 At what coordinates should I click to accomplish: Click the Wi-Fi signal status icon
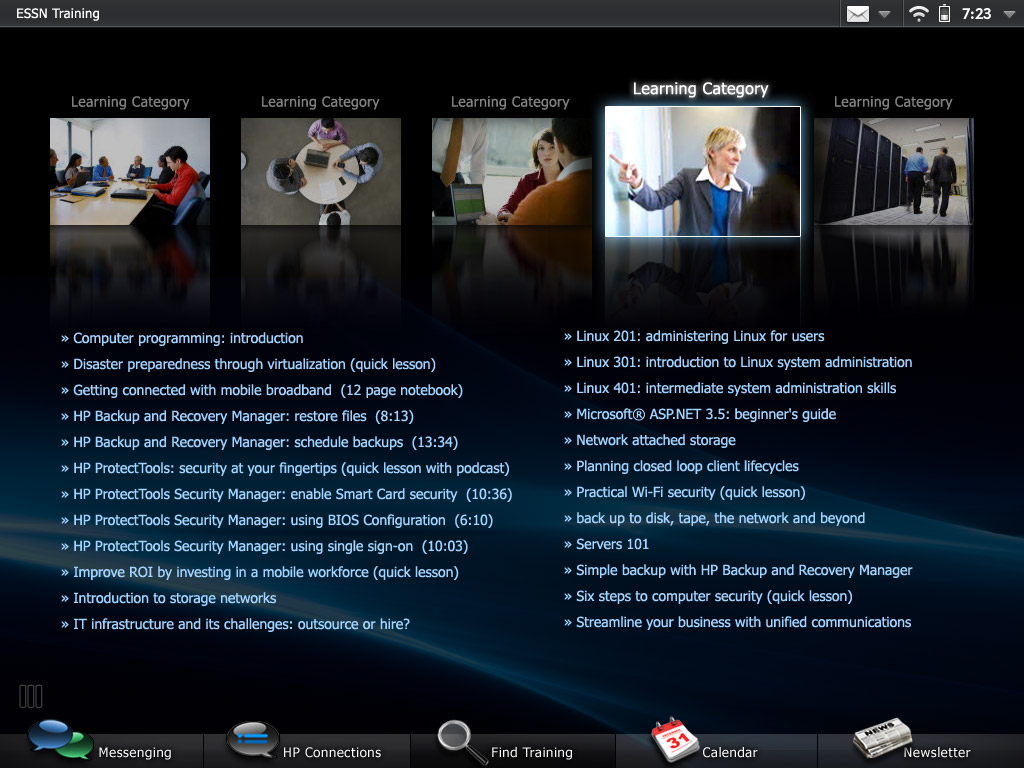tap(917, 14)
